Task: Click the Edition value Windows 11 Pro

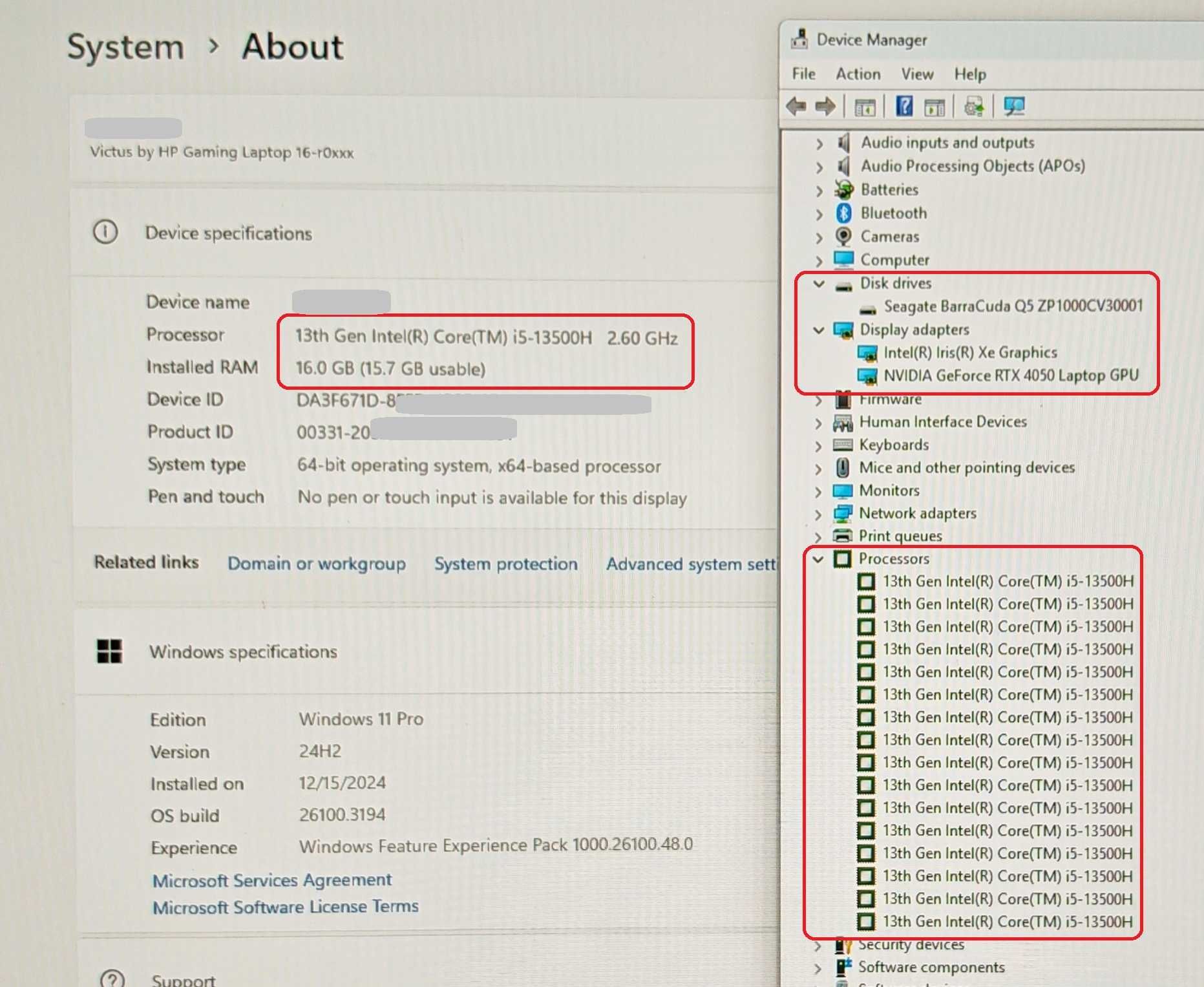Action: pyautogui.click(x=361, y=719)
